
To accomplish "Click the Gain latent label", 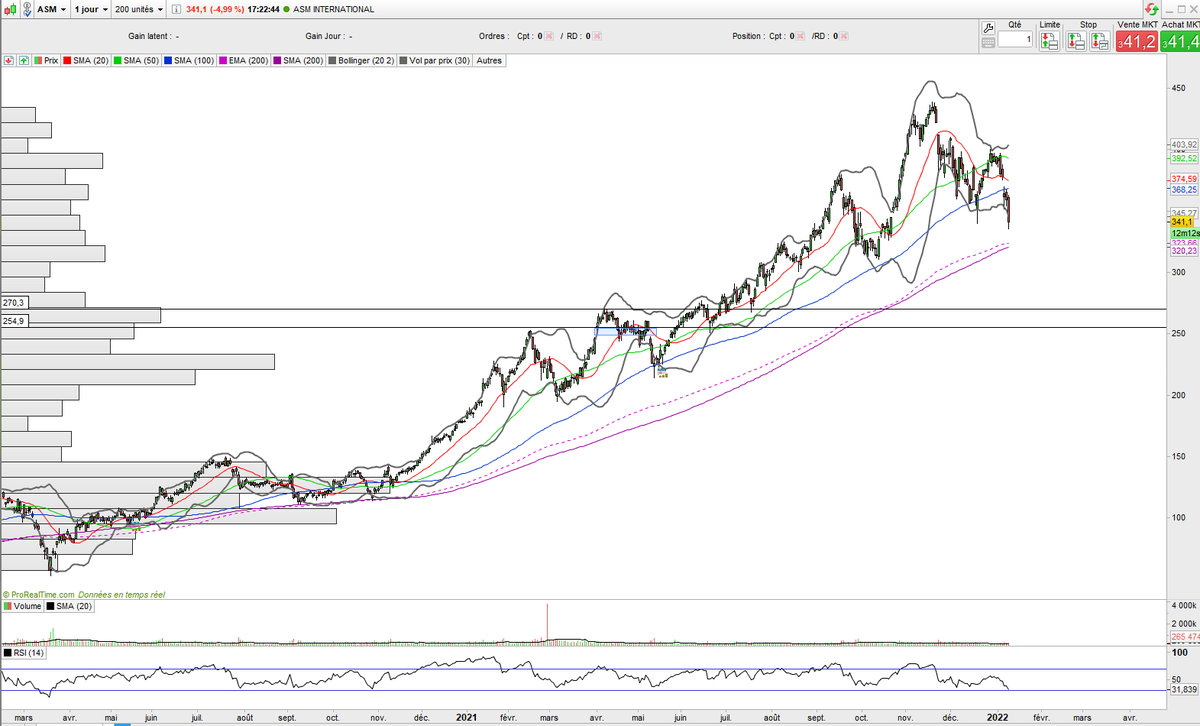I will coord(152,36).
